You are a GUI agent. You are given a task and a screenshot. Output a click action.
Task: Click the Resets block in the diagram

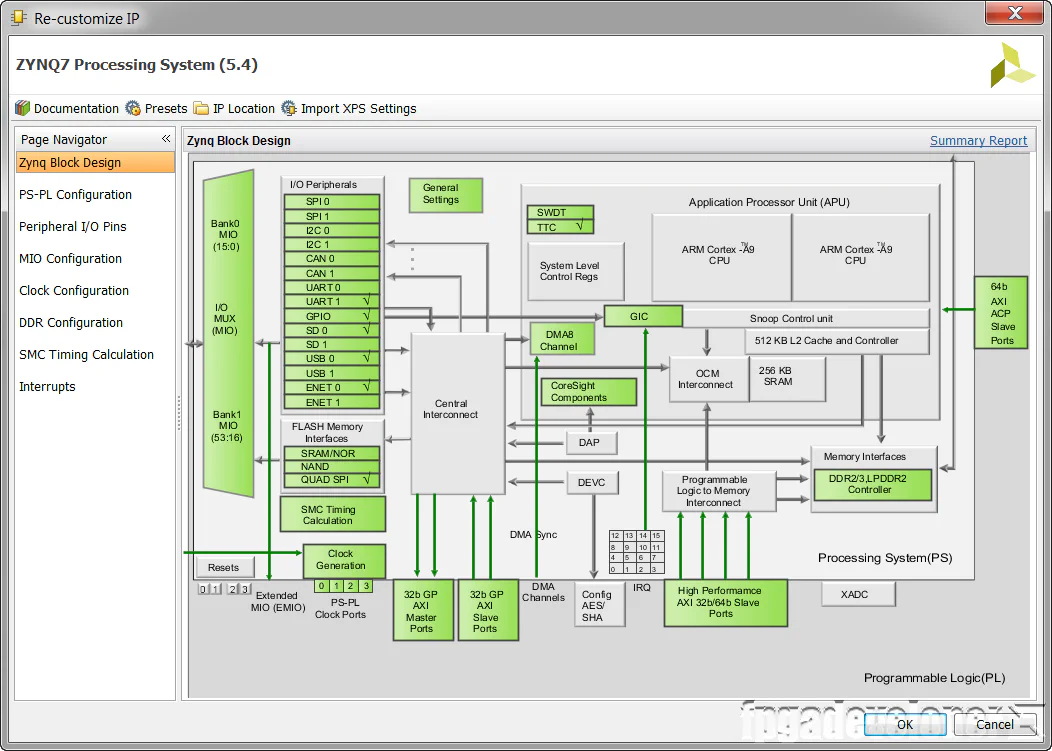(x=224, y=567)
